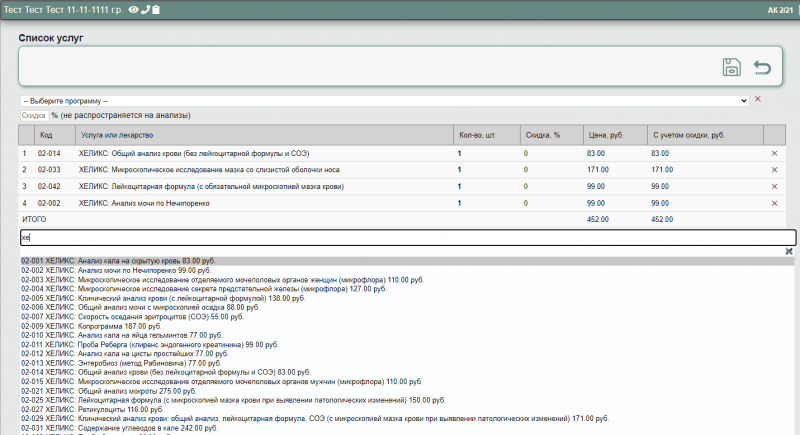Click the Скидка discount input field
The width and height of the screenshot is (800, 435).
[x=34, y=116]
